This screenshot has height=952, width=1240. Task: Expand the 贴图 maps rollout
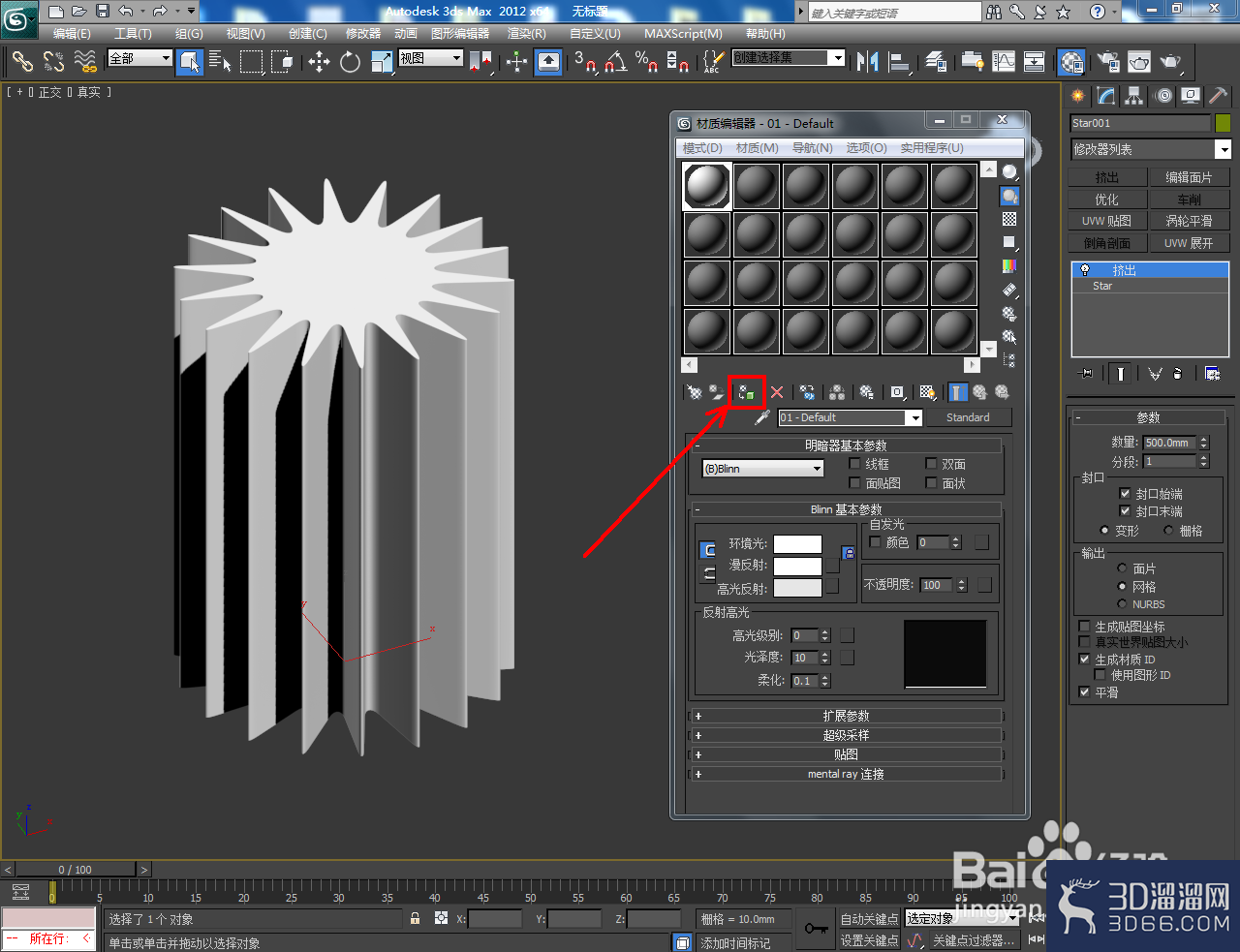click(846, 754)
